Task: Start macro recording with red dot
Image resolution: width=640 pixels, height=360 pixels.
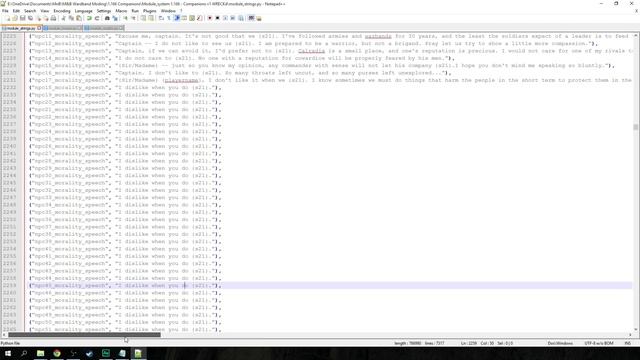Action: pyautogui.click(x=210, y=18)
